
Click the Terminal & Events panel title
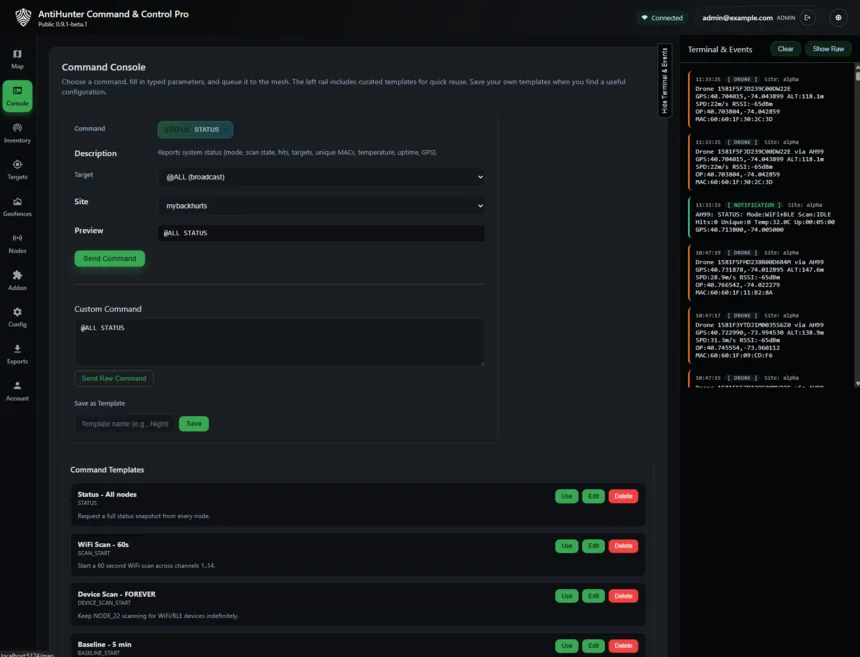click(x=720, y=49)
